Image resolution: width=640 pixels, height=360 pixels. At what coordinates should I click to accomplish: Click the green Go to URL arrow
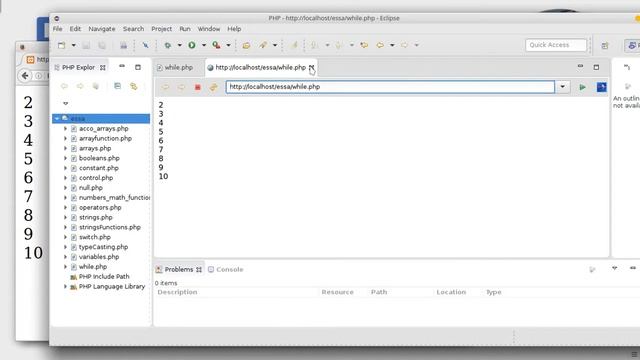[582, 87]
